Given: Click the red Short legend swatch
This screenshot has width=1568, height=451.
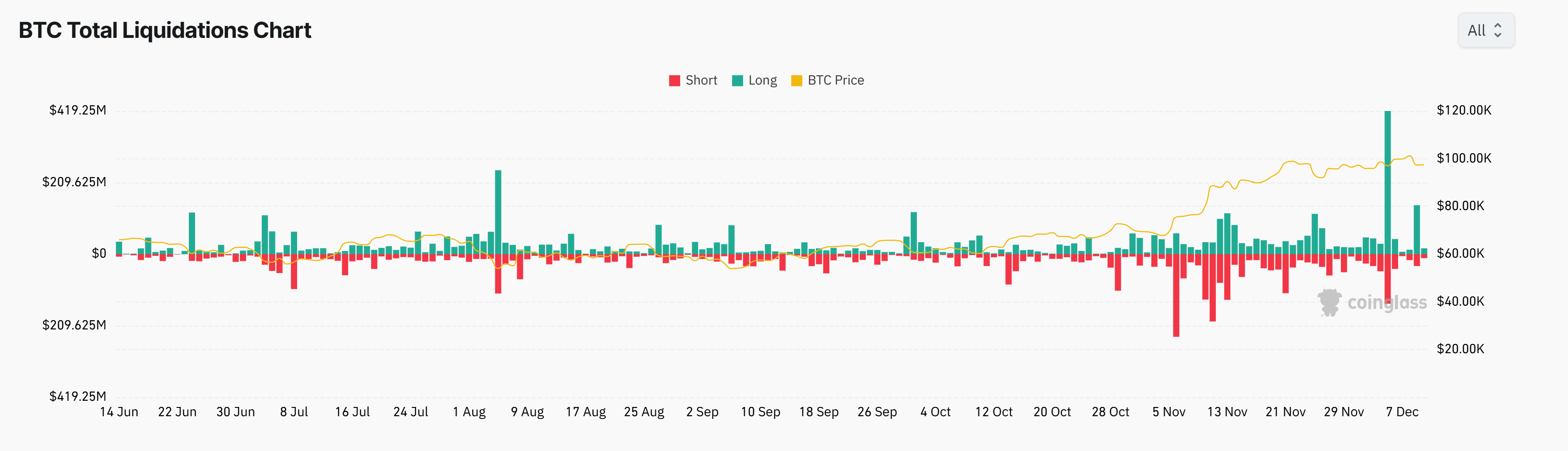Looking at the screenshot, I should click(674, 81).
